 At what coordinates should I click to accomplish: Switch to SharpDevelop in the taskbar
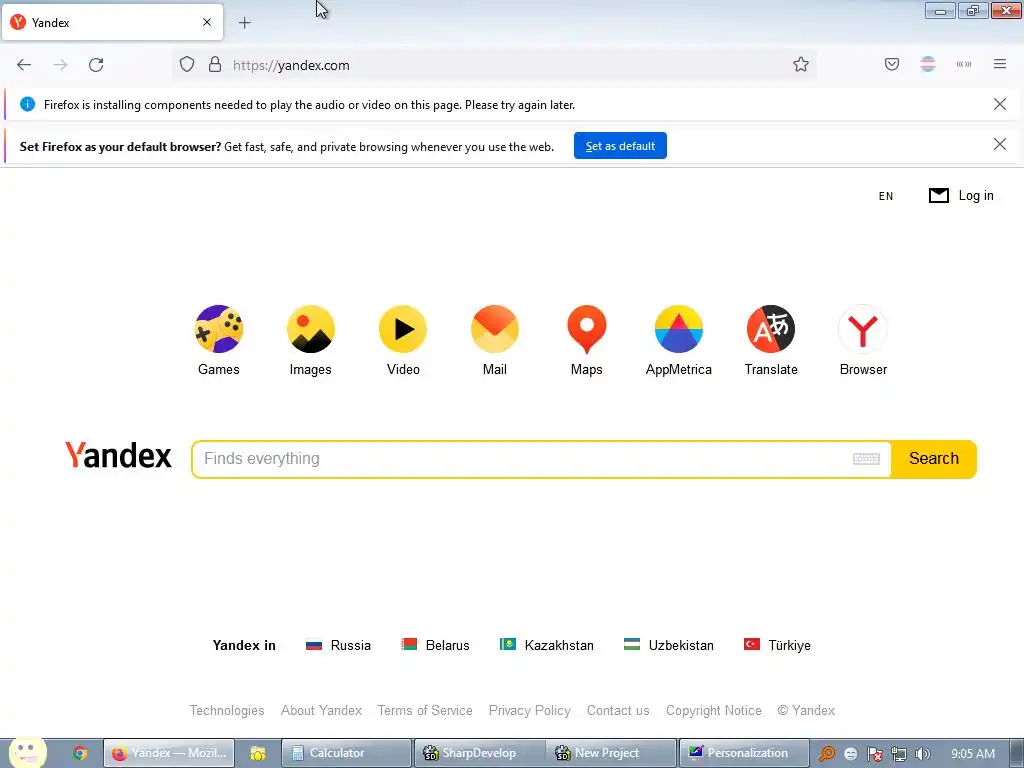(479, 753)
